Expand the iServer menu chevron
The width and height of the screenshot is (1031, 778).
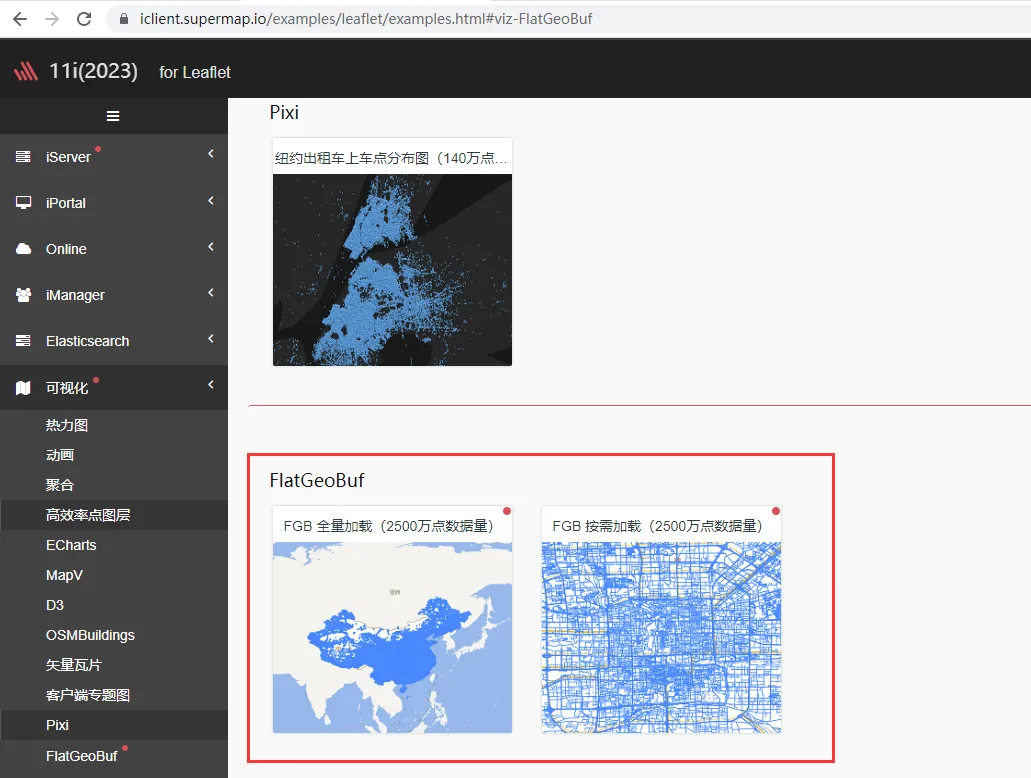pos(211,154)
